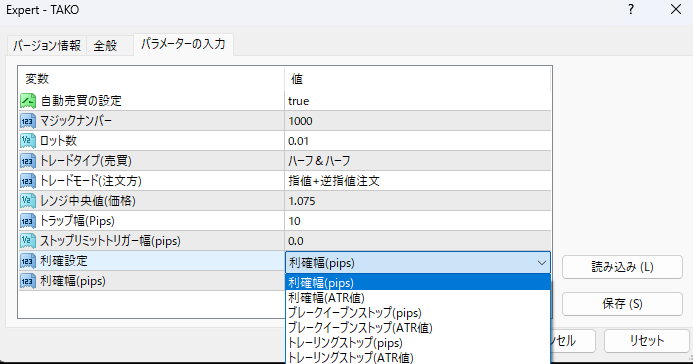This screenshot has height=364, width=693.
Task: Click the double-type icon beside ロット数
Action: (x=28, y=141)
